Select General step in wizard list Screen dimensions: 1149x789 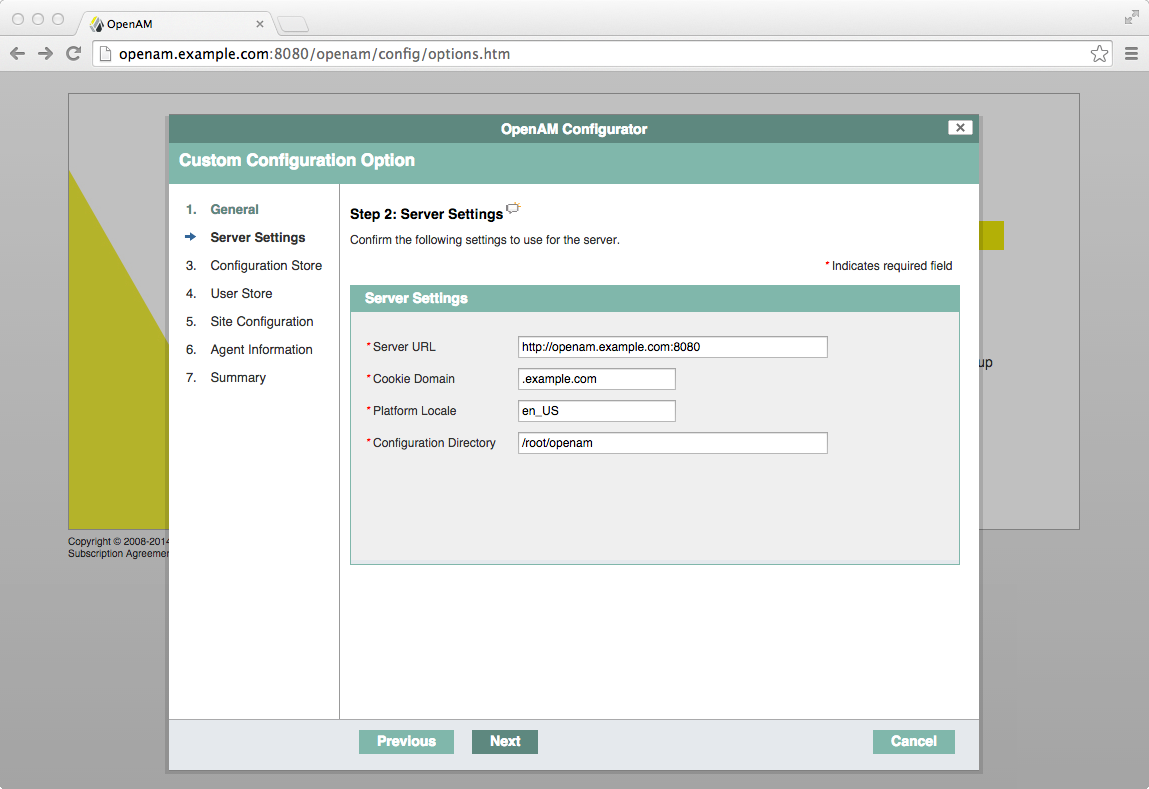click(x=234, y=210)
